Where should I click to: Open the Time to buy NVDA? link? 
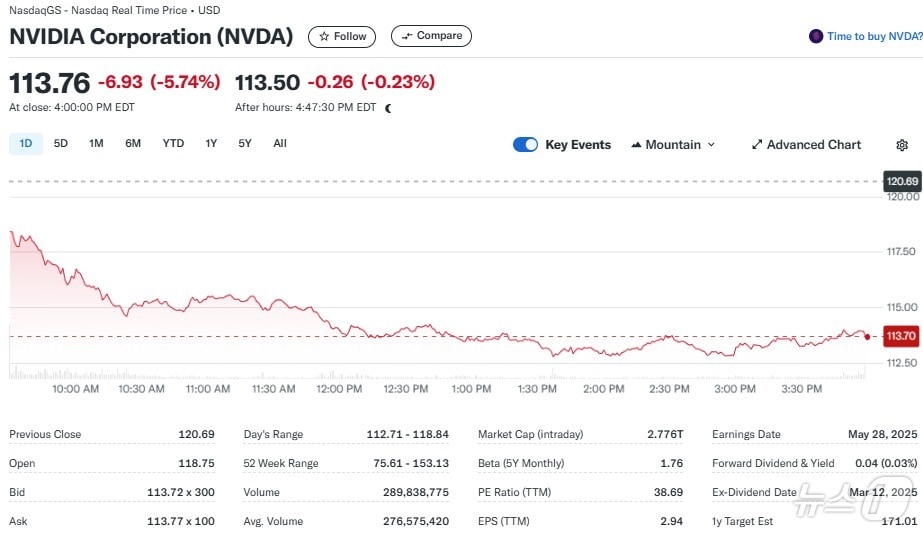(874, 36)
